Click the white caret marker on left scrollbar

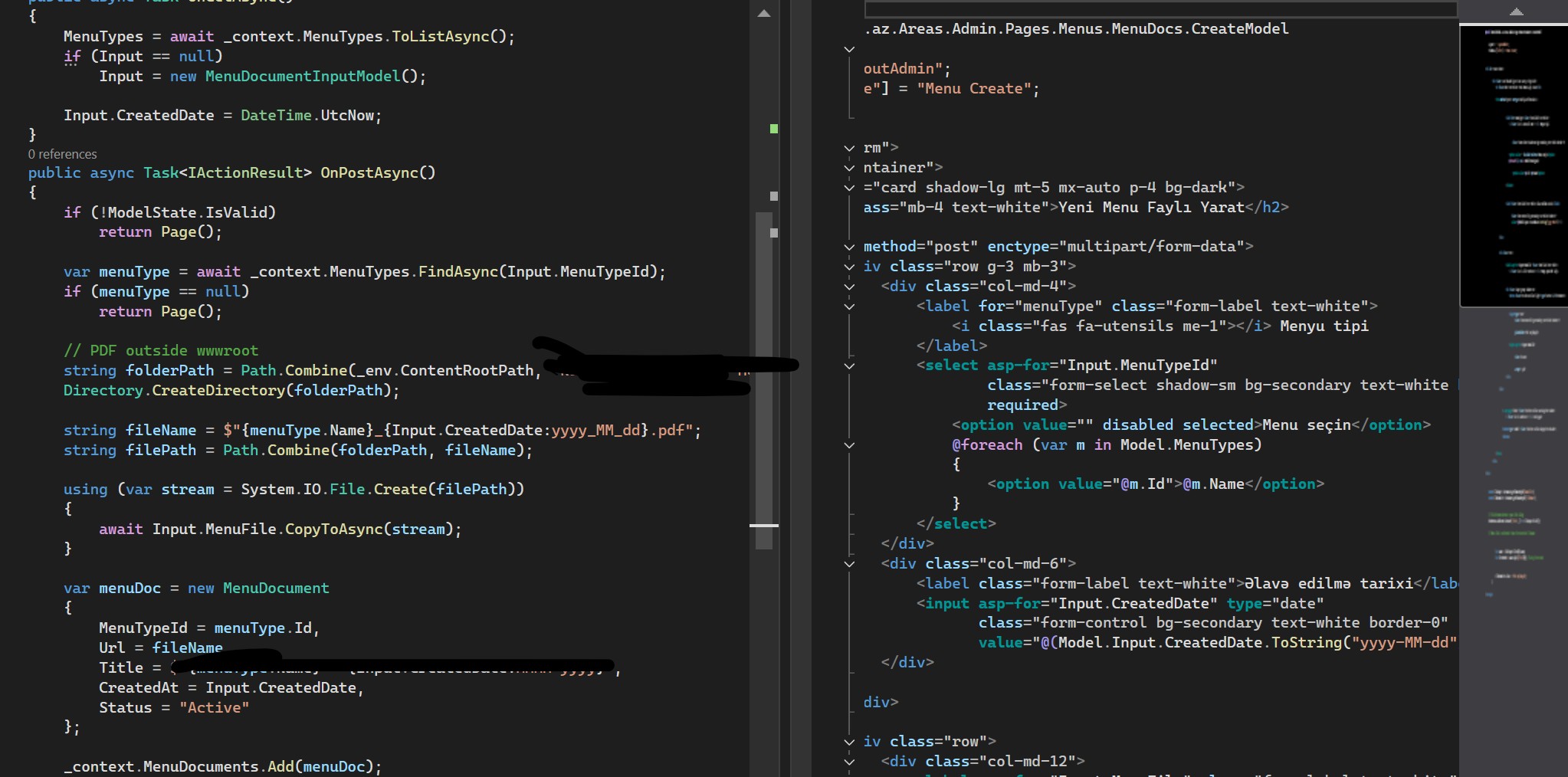763,525
